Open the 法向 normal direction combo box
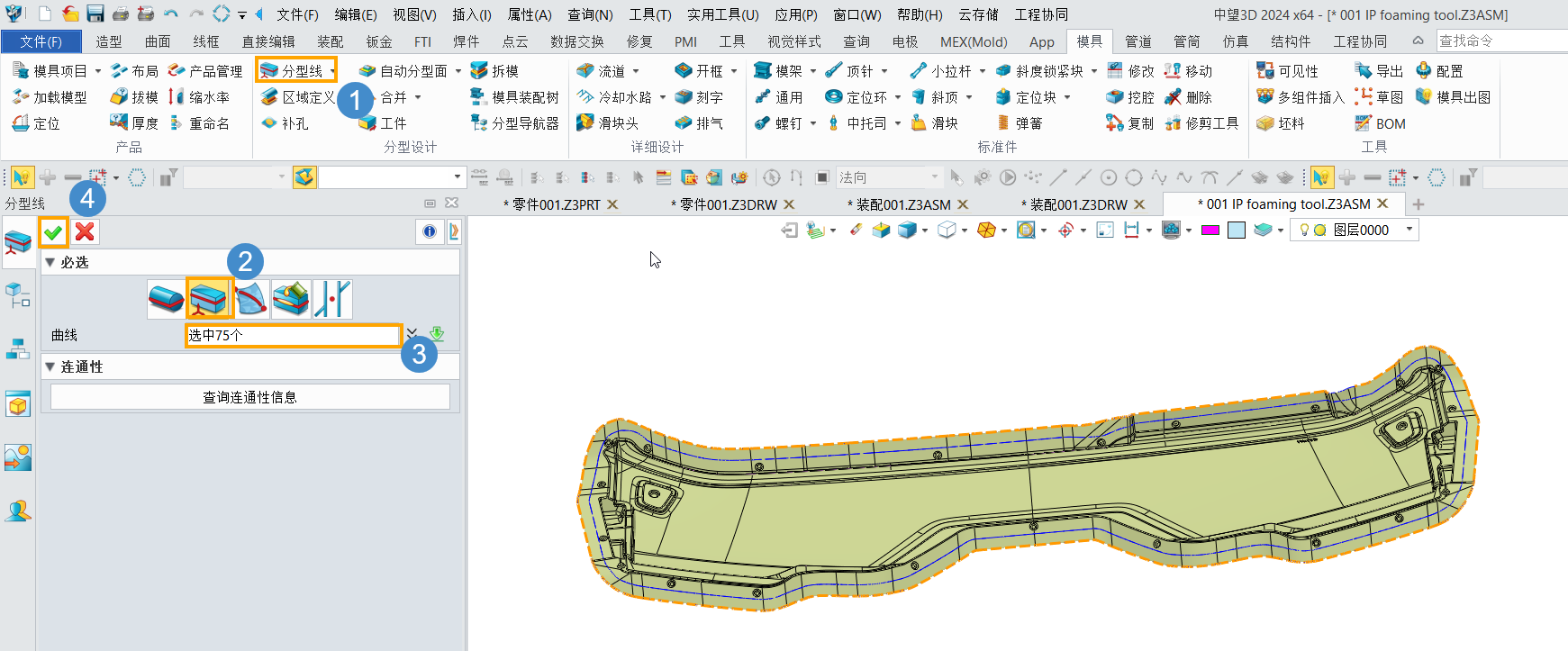 [x=889, y=177]
